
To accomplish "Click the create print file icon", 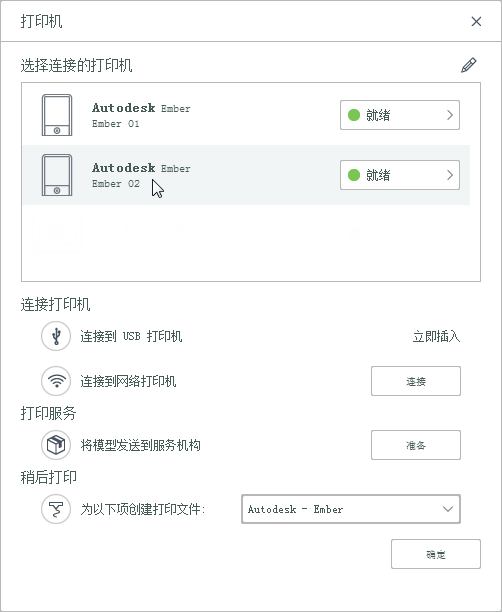I will click(x=56, y=509).
